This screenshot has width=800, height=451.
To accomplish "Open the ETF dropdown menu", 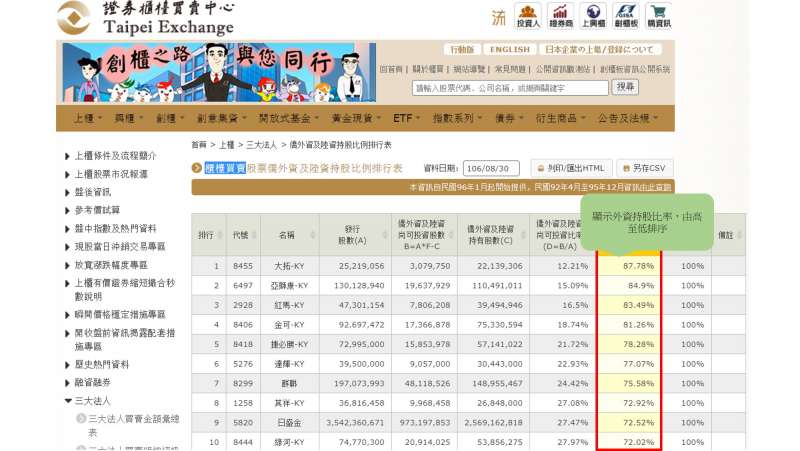I will [x=407, y=118].
